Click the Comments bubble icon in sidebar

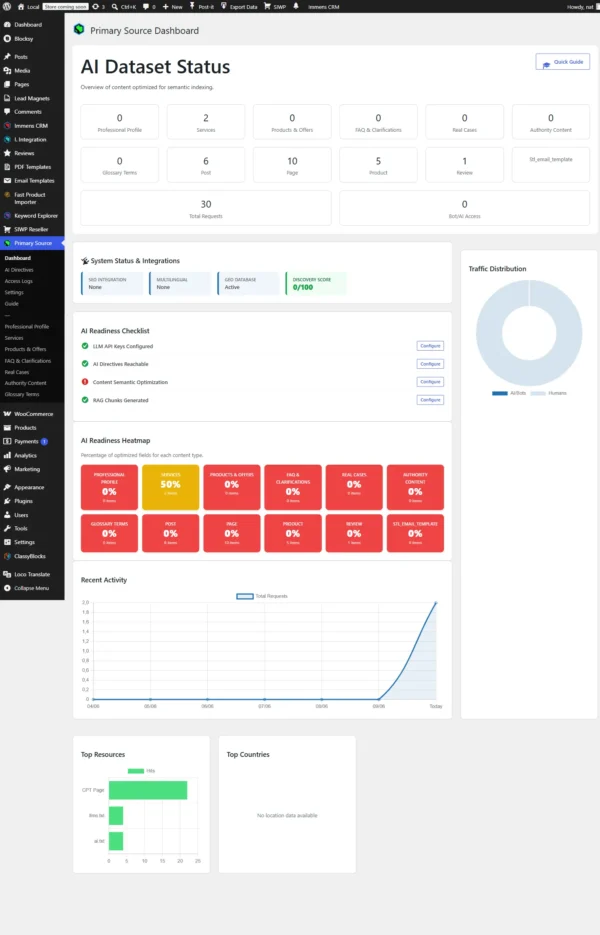click(7, 112)
